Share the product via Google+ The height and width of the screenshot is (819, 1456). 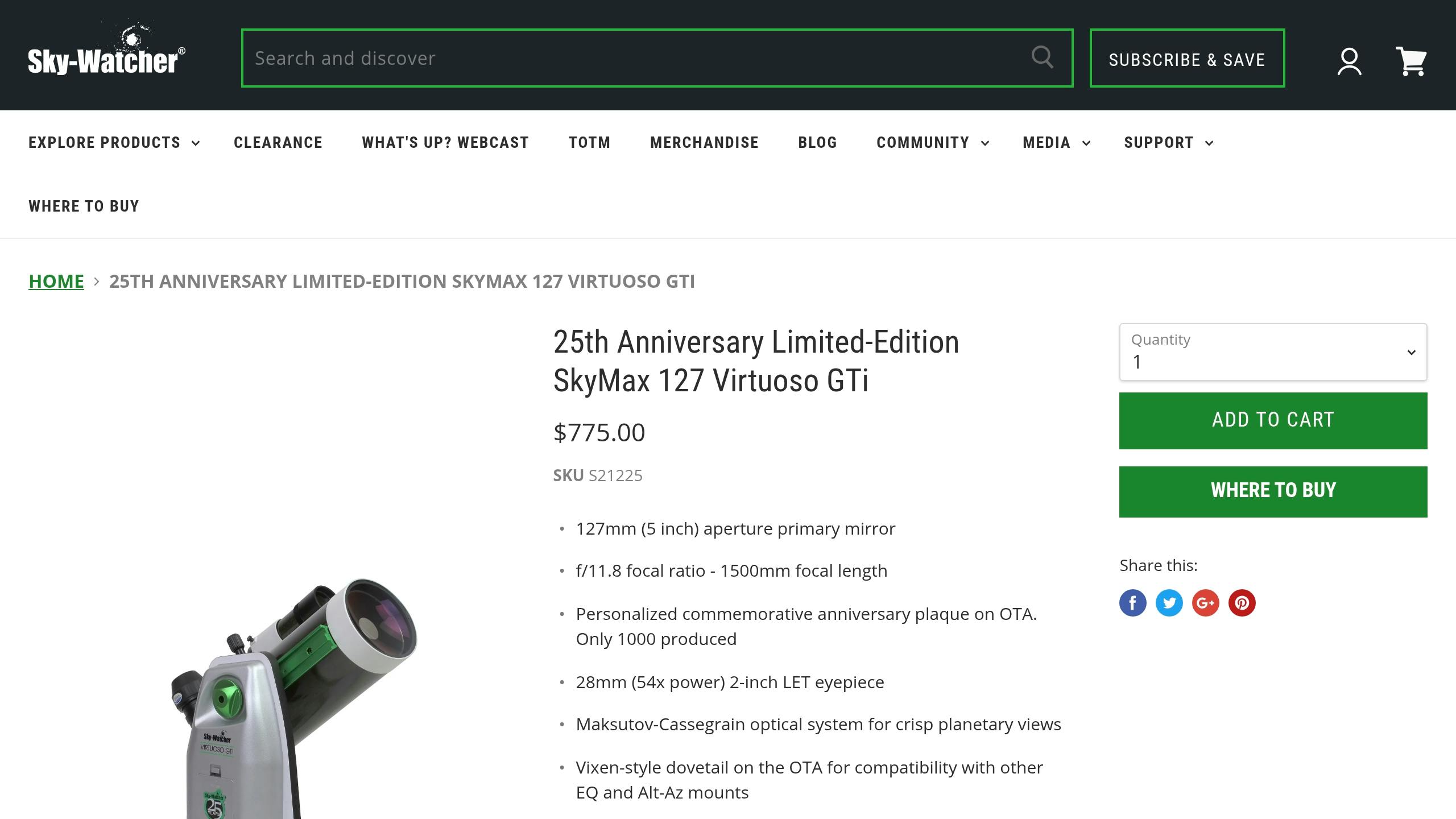1206,603
